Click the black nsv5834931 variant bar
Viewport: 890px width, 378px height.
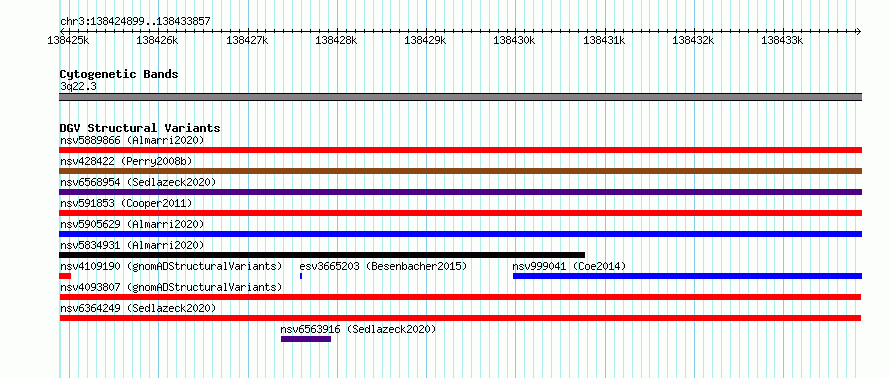(x=322, y=255)
